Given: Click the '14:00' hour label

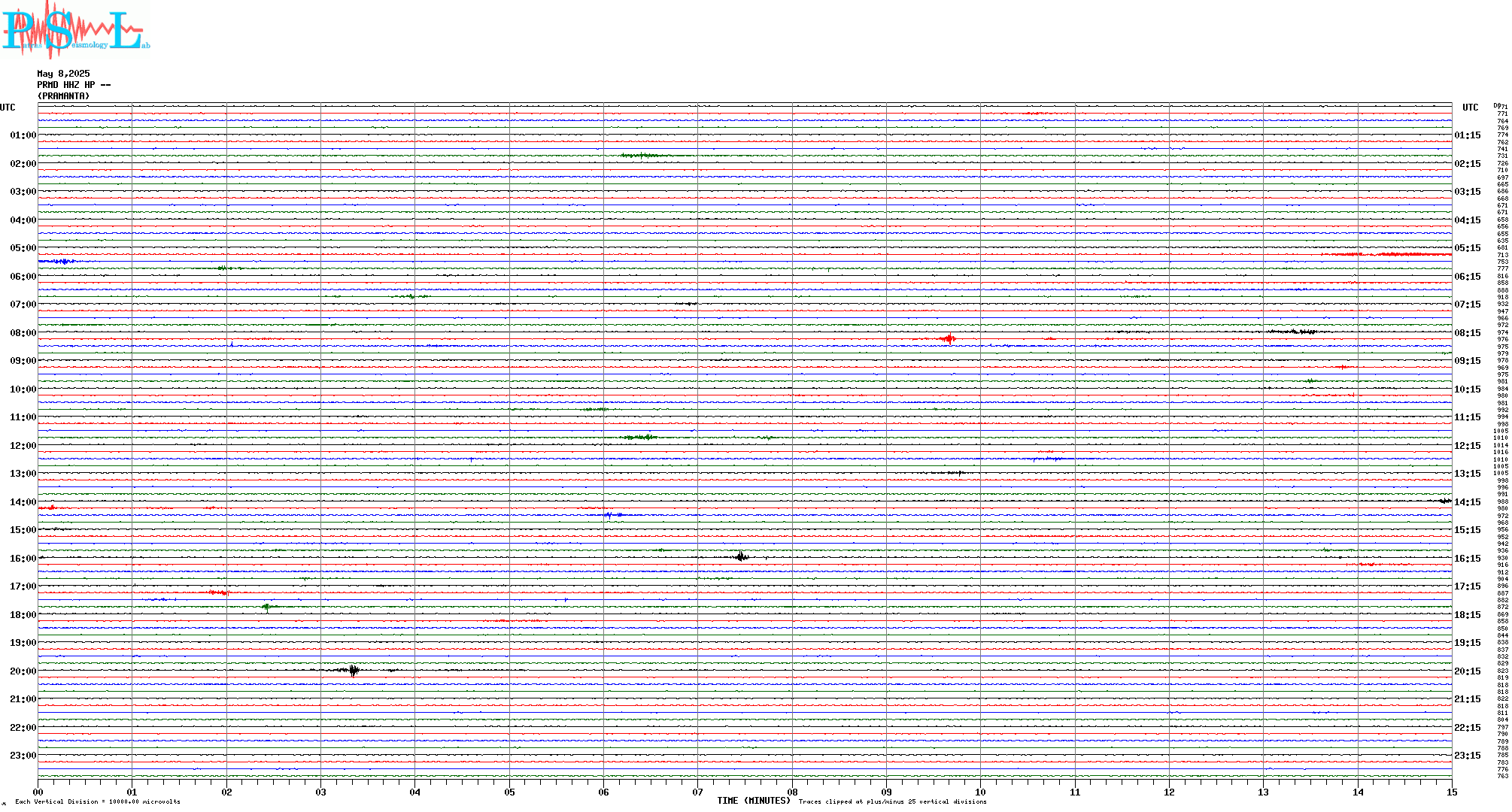Looking at the screenshot, I should pos(23,502).
